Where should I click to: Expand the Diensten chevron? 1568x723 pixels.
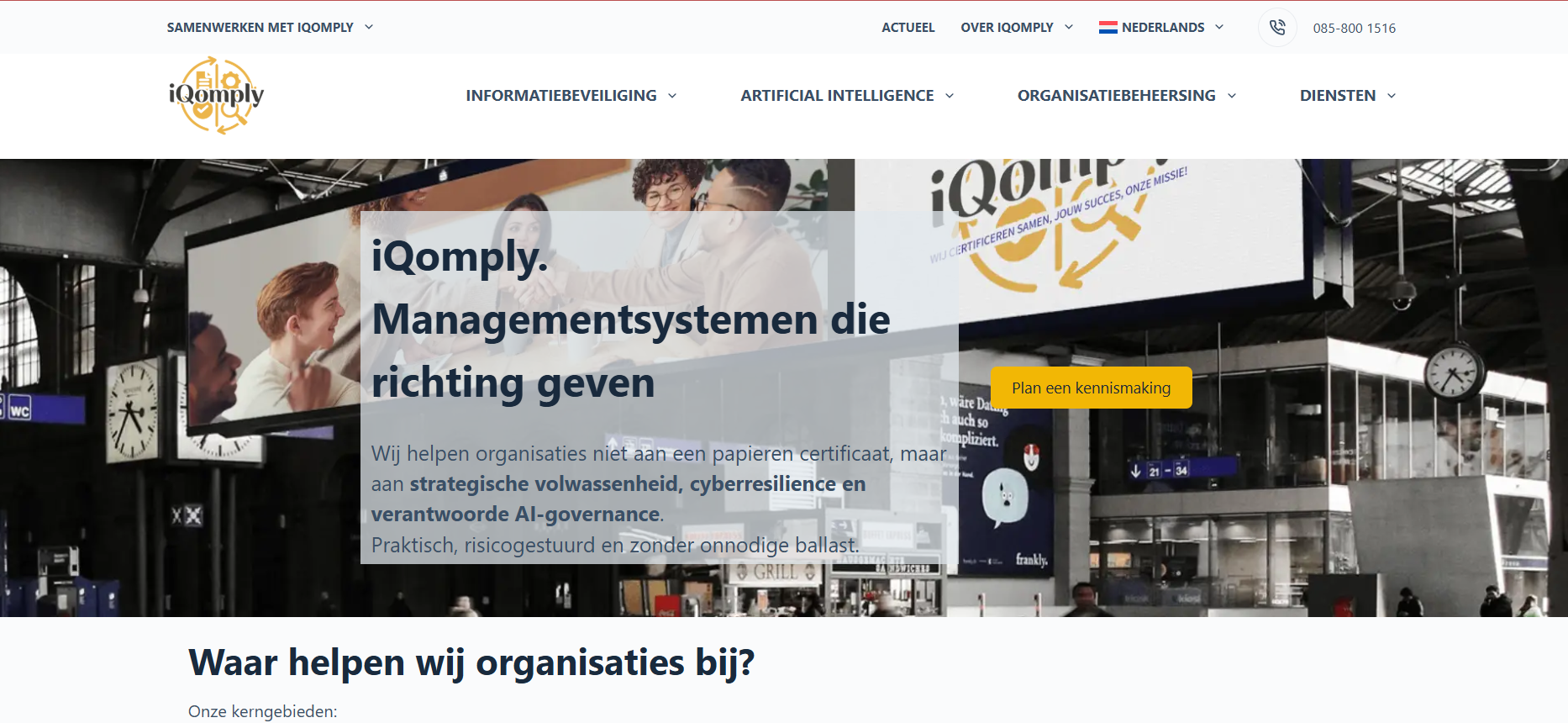tap(1392, 96)
